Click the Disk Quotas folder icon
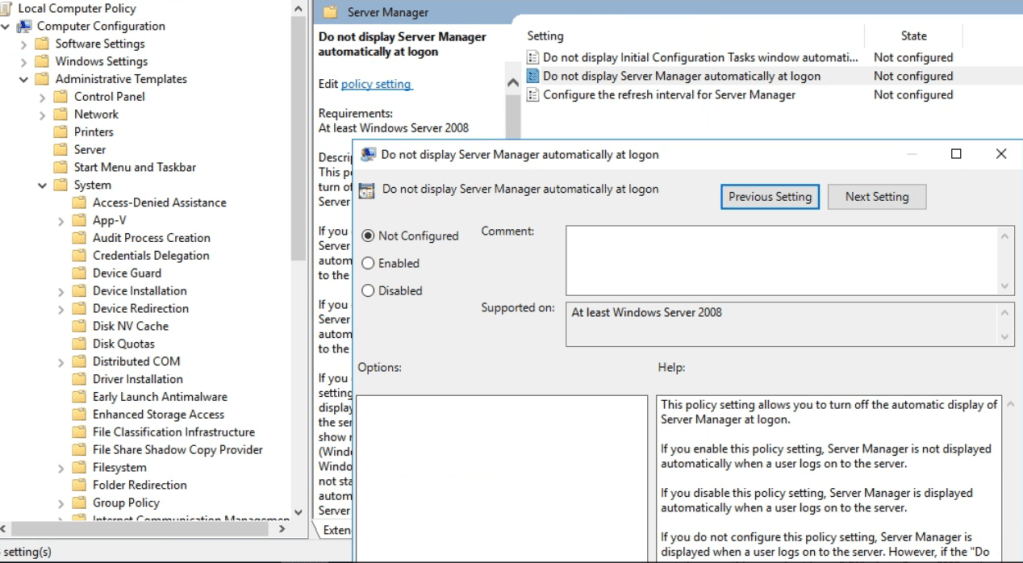The image size is (1023, 563). click(79, 344)
